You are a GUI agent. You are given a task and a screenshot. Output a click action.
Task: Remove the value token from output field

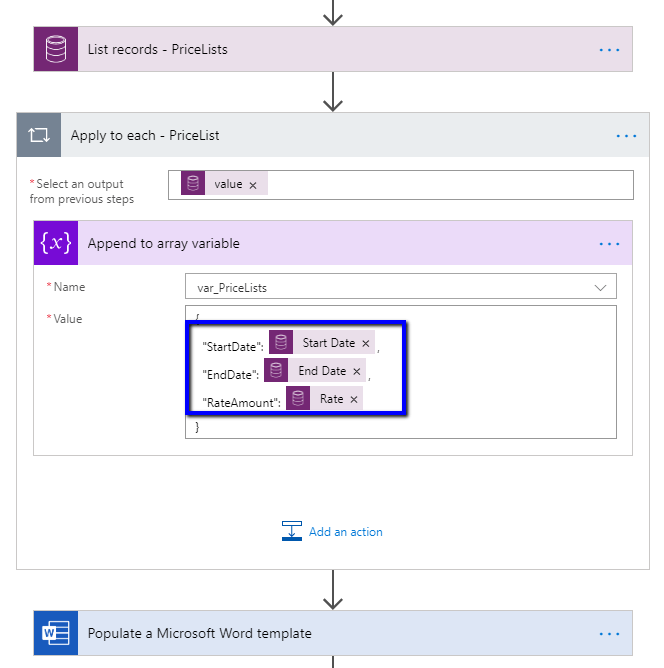tap(253, 185)
